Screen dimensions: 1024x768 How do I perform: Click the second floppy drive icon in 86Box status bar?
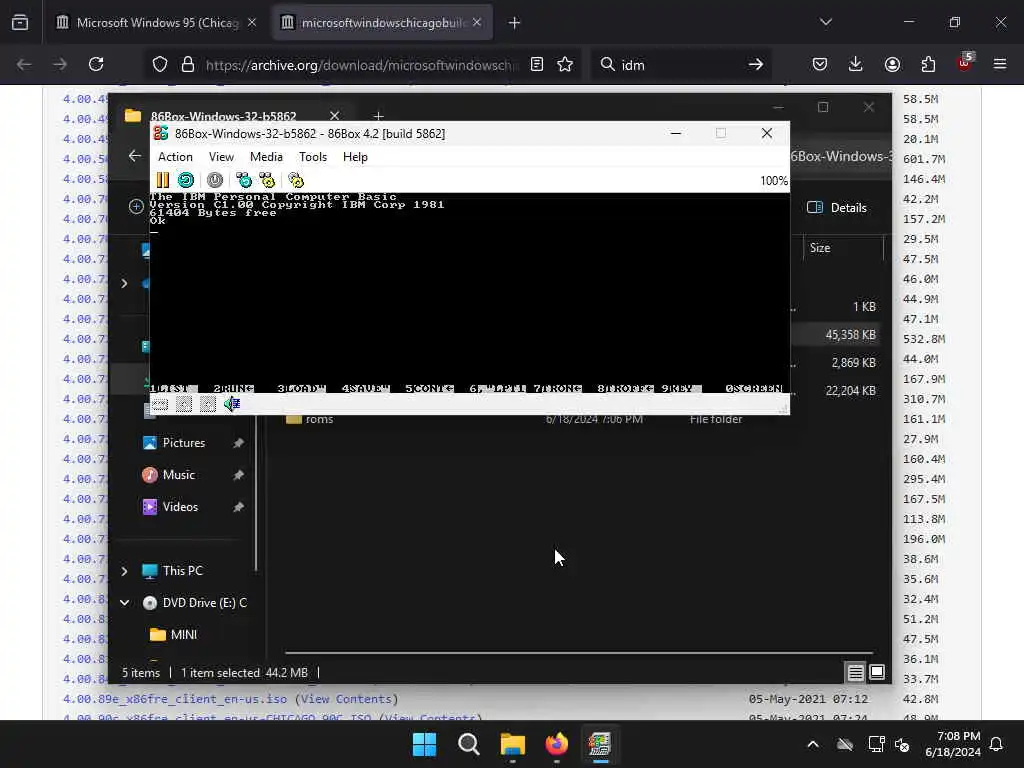(x=208, y=404)
